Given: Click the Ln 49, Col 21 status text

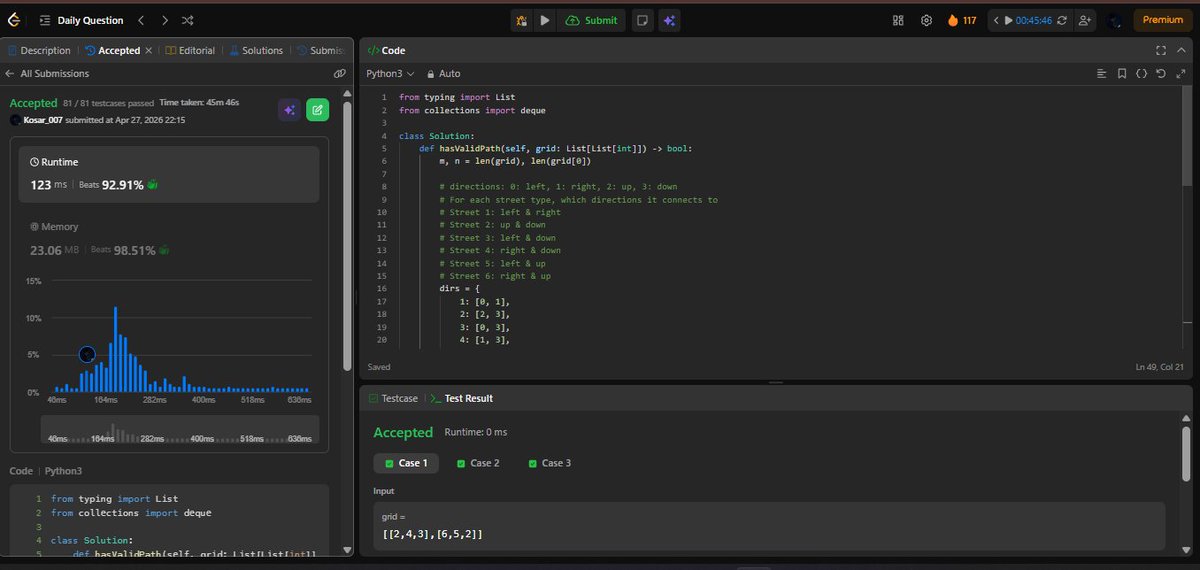Looking at the screenshot, I should (1159, 367).
